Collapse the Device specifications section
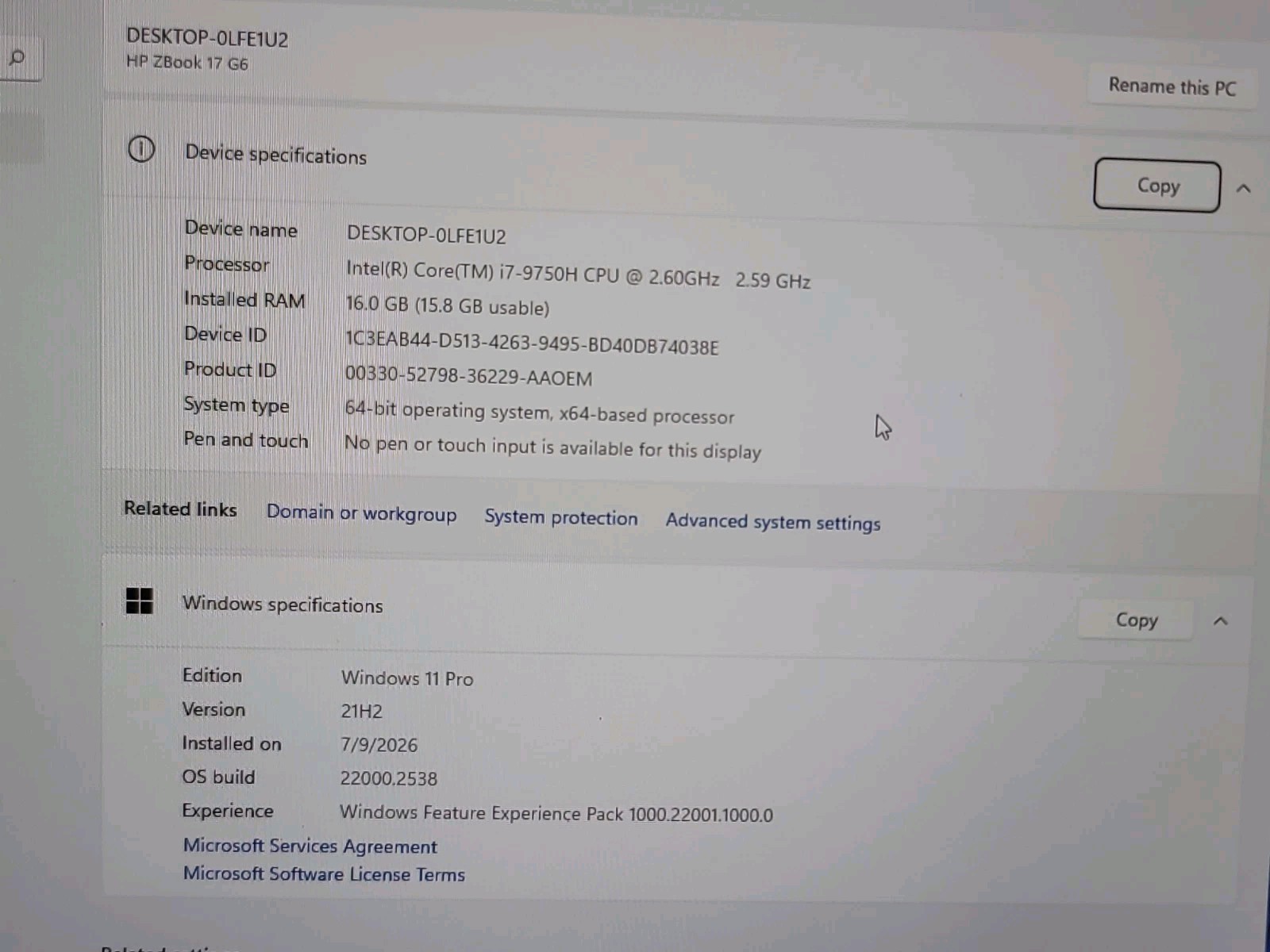The width and height of the screenshot is (1270, 952). 1243,188
